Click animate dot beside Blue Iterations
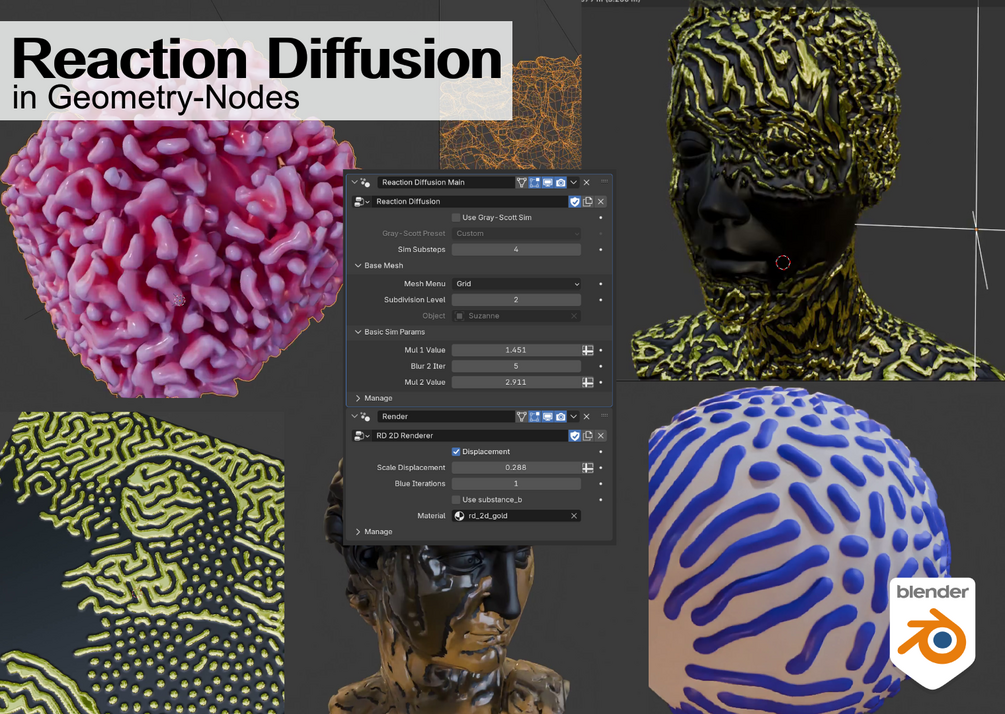 [601, 484]
